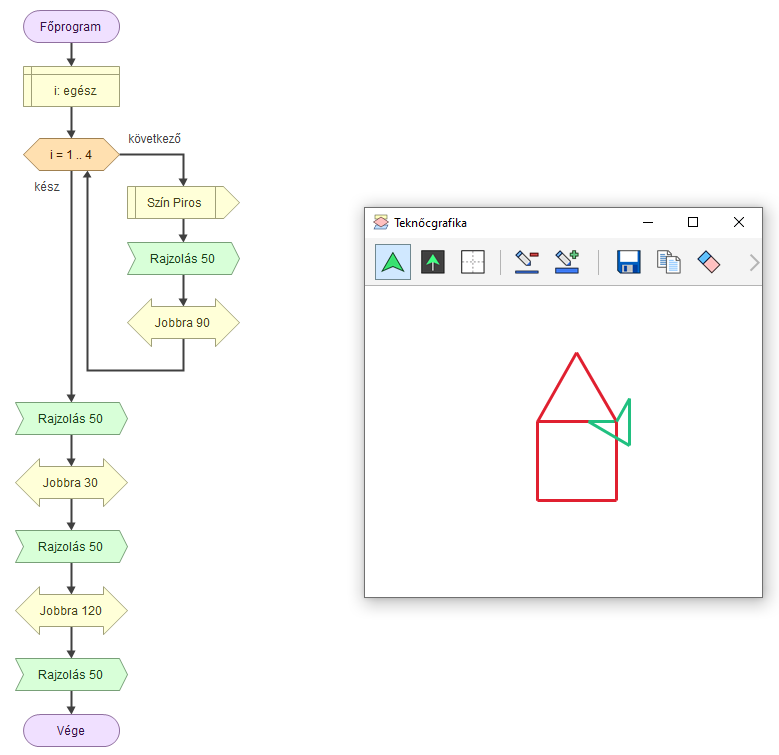The image size is (779, 755).
Task: Click the pen with green plus icon
Action: [567, 262]
